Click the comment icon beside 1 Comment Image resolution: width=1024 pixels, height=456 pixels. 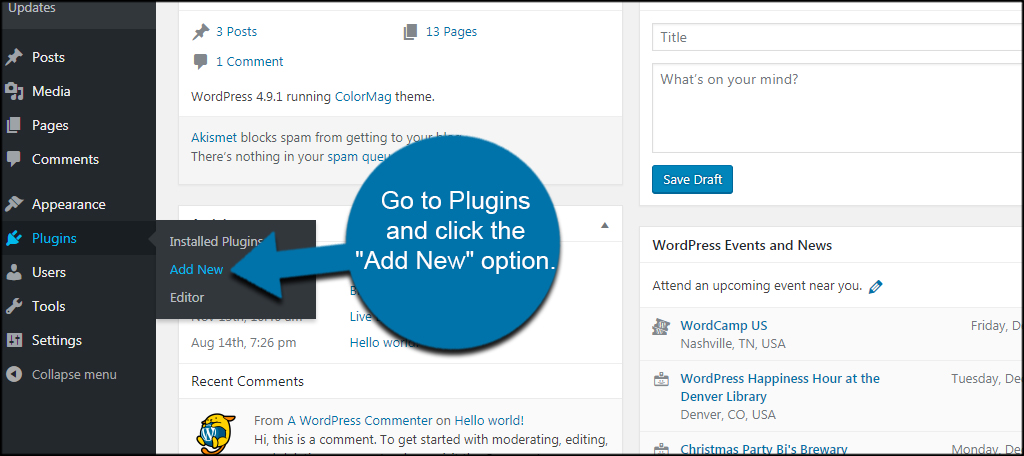pyautogui.click(x=200, y=63)
